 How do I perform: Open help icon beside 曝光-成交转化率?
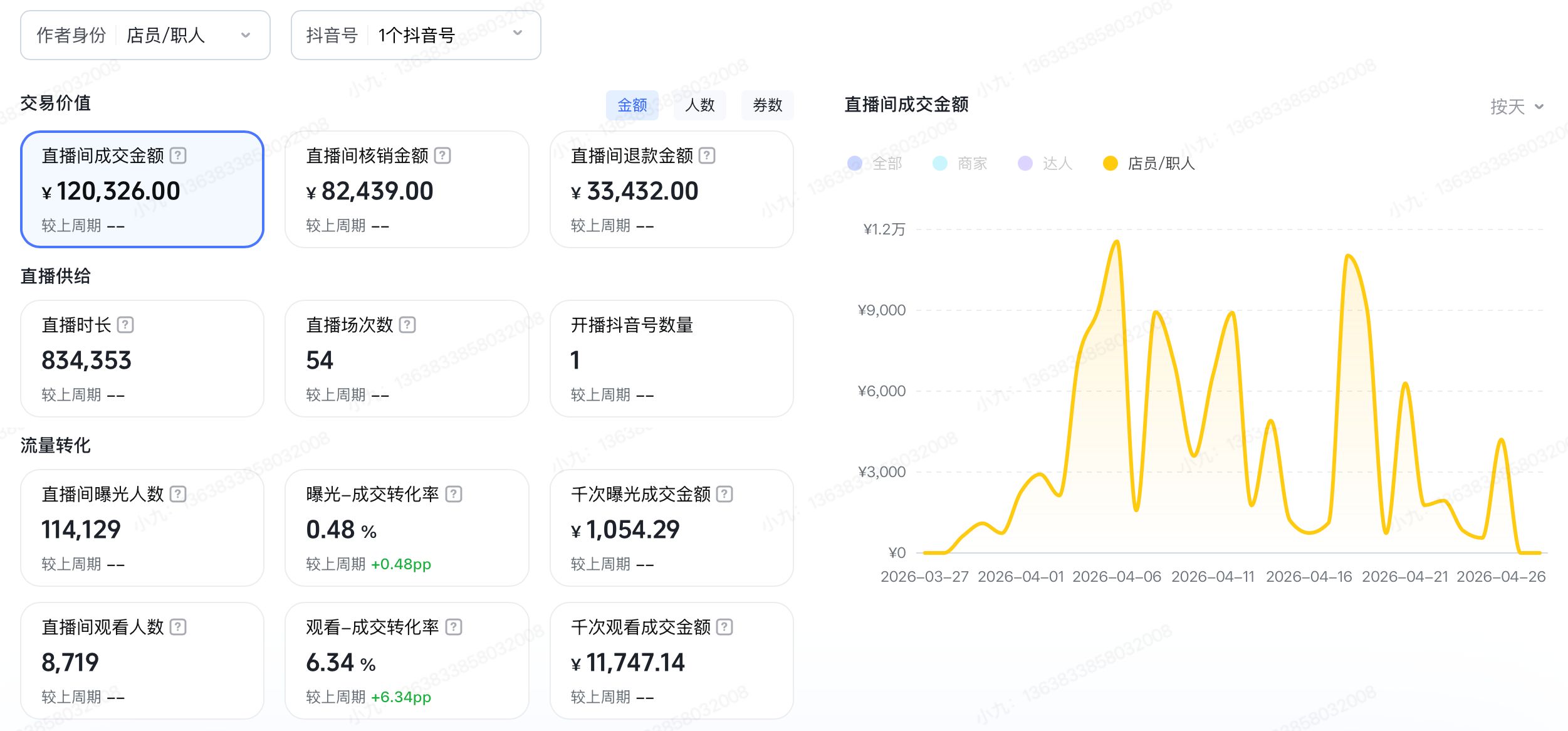454,494
